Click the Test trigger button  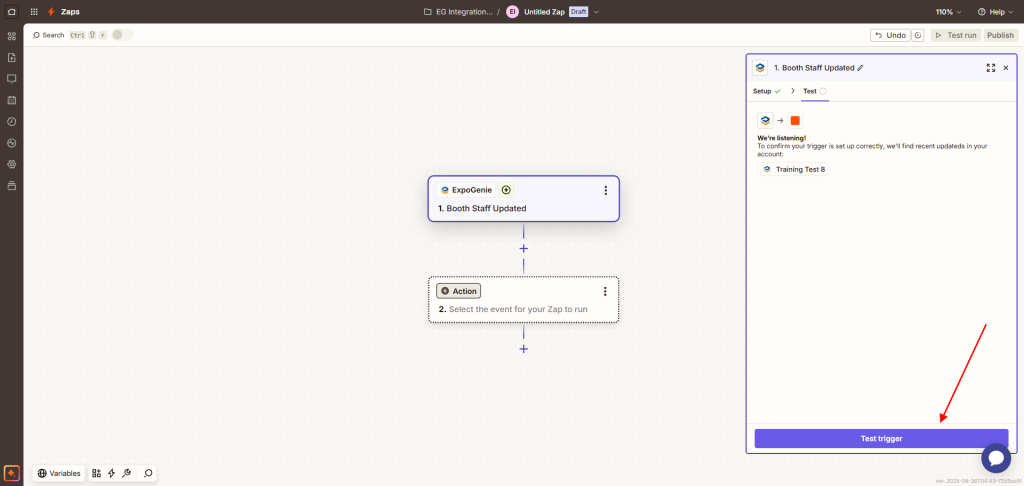tap(881, 438)
